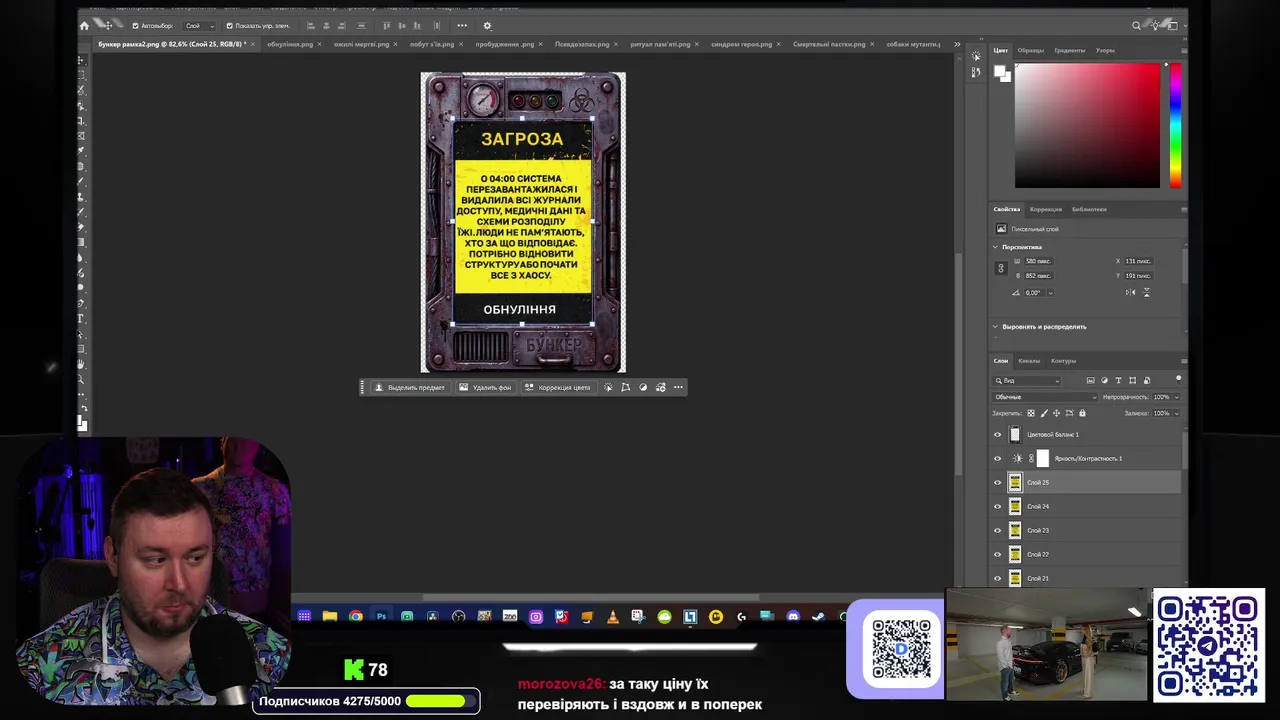
Task: Click the Photoshop icon in the taskbar
Action: [x=381, y=616]
